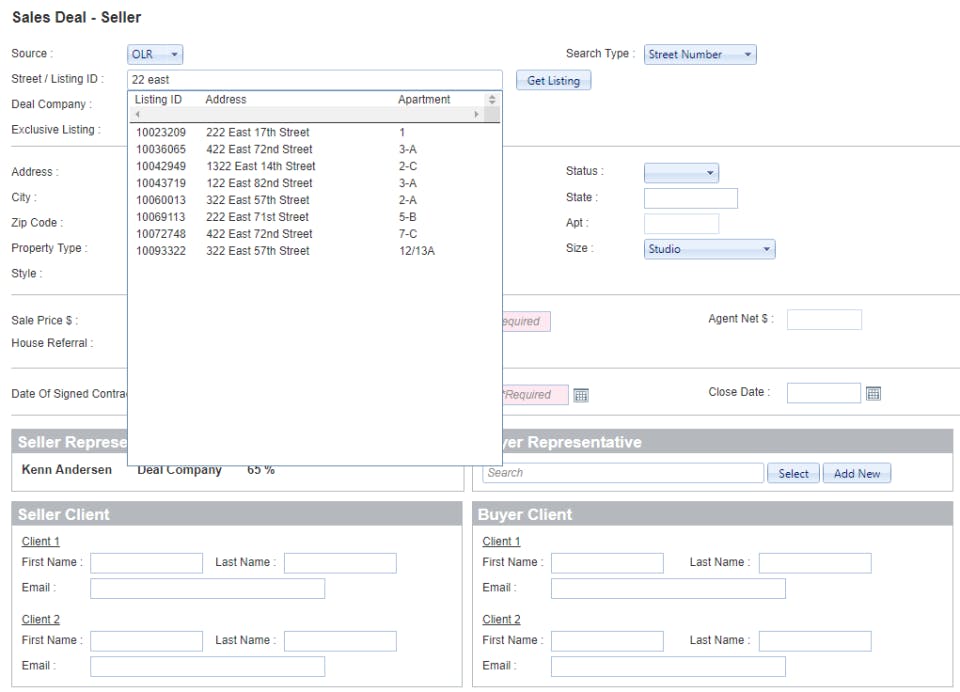960x692 pixels.
Task: Click the Close Date input field
Action: pos(823,393)
